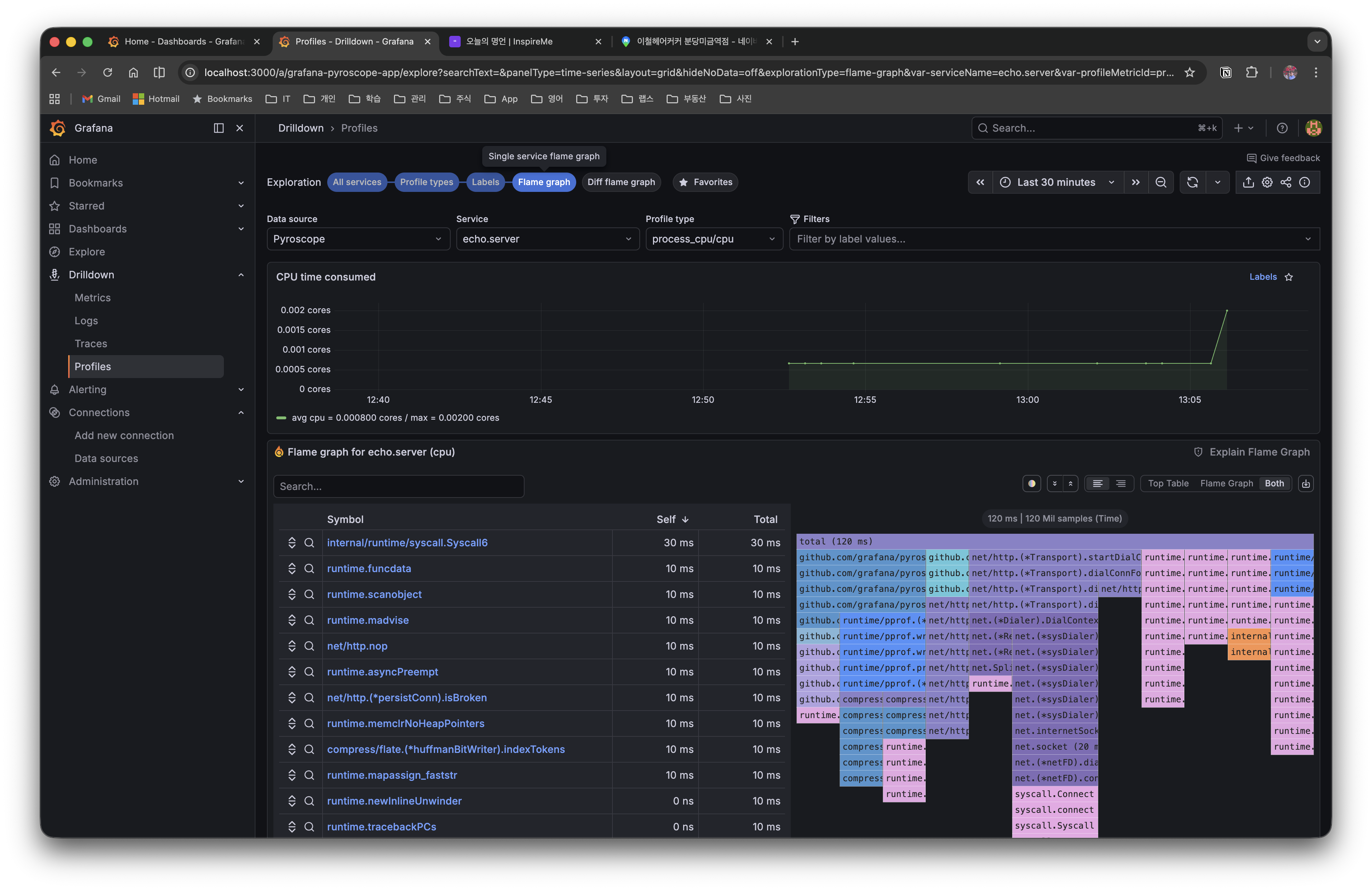Screen dimensions: 1372x891
Task: Select Top Table view mode
Action: tap(1168, 484)
